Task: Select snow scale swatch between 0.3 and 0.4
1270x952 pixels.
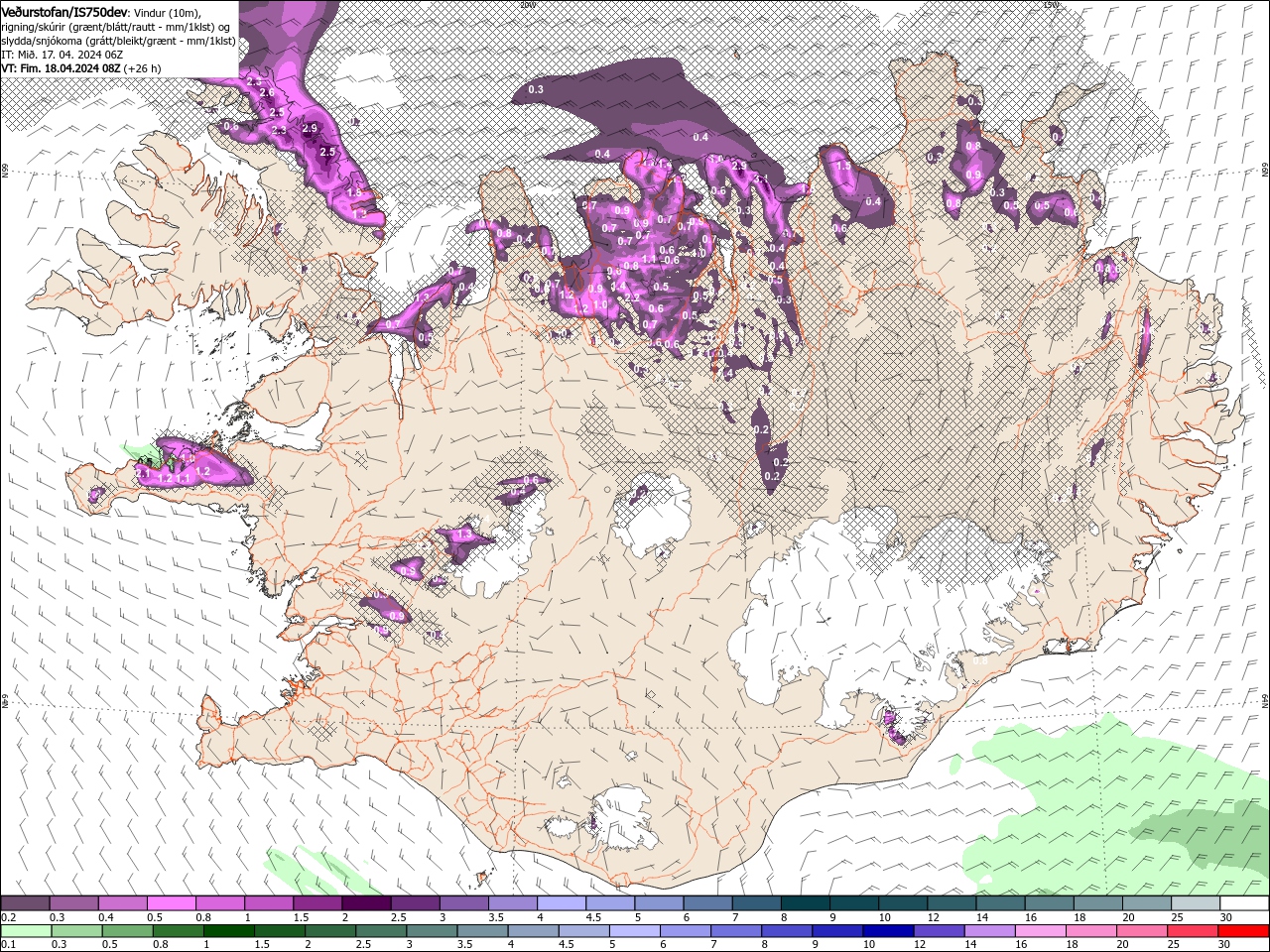Action: 74,903
